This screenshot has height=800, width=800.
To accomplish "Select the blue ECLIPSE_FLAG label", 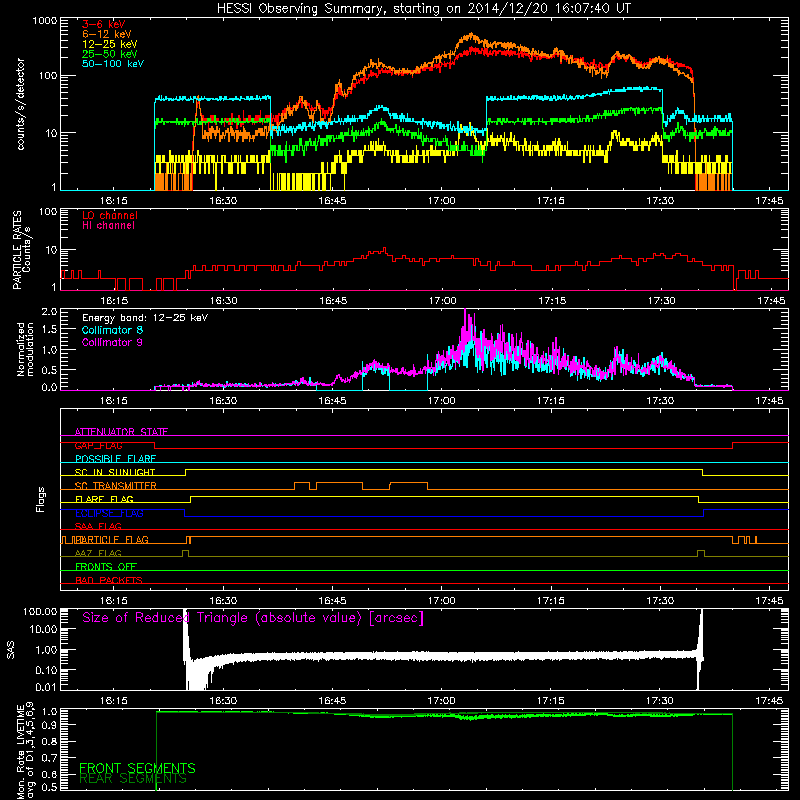I will pos(109,513).
